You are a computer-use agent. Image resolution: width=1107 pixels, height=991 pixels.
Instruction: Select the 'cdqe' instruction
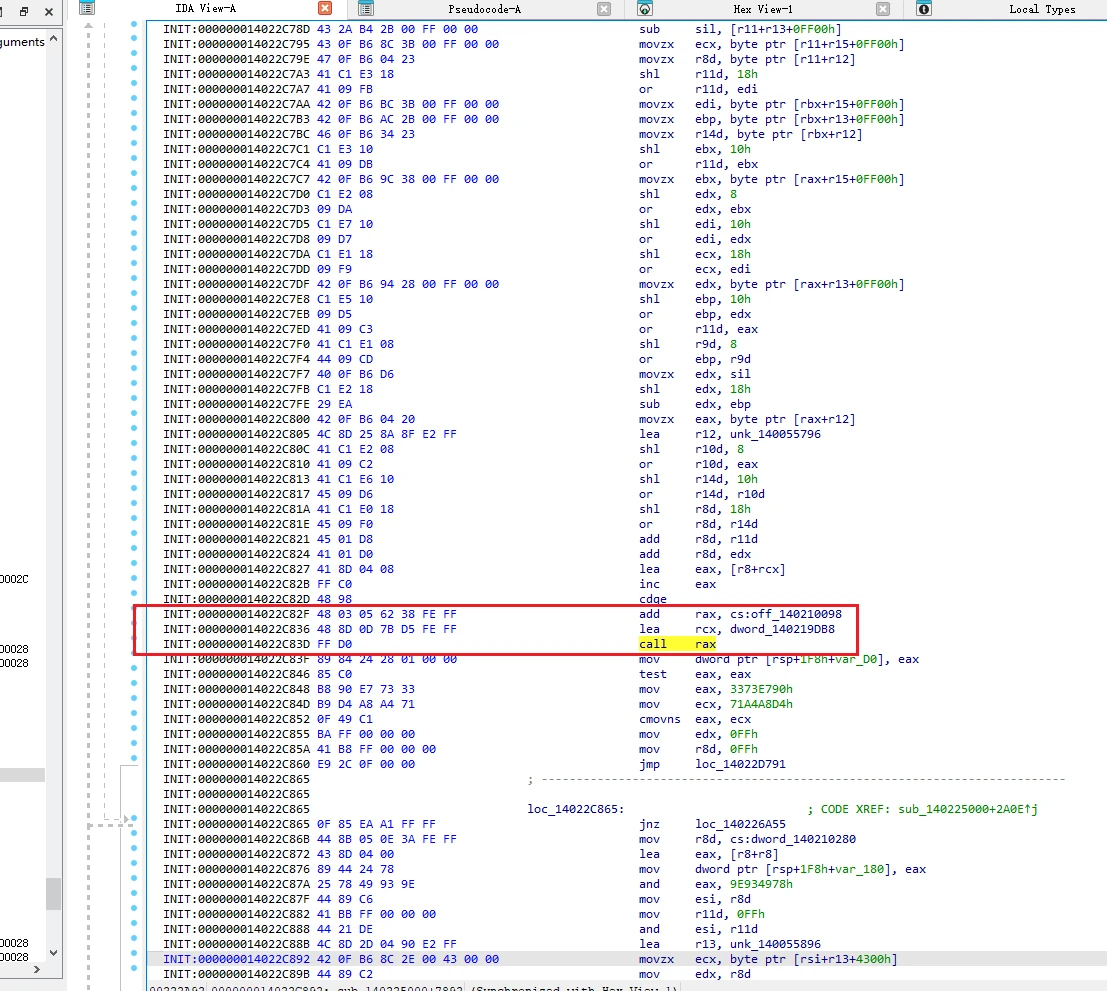(652, 599)
